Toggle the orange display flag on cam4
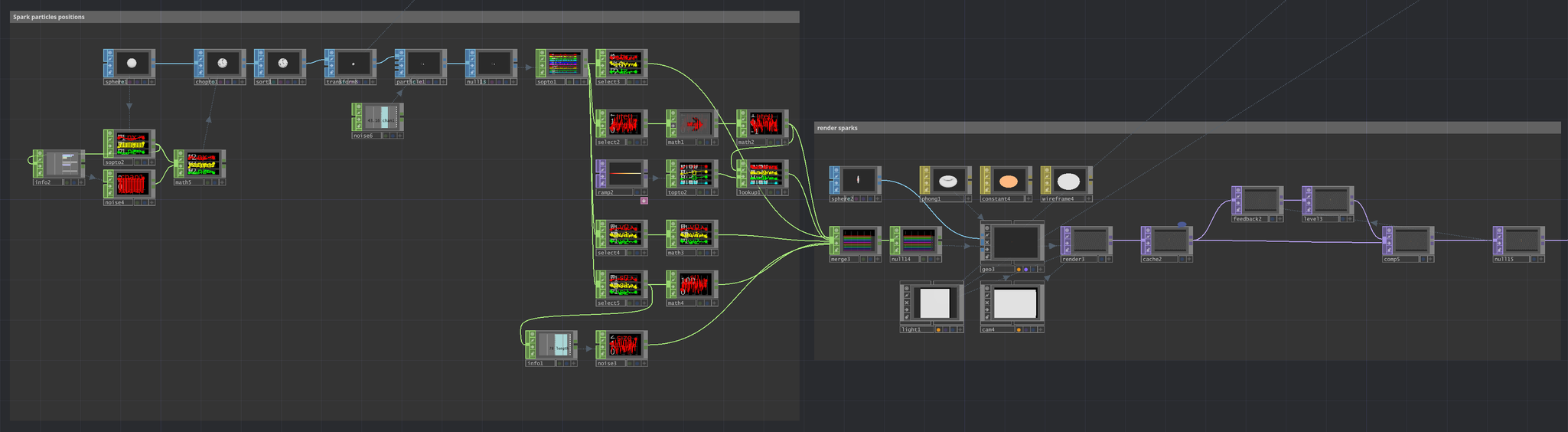Screen dimensions: 1568x432 [x=1019, y=329]
